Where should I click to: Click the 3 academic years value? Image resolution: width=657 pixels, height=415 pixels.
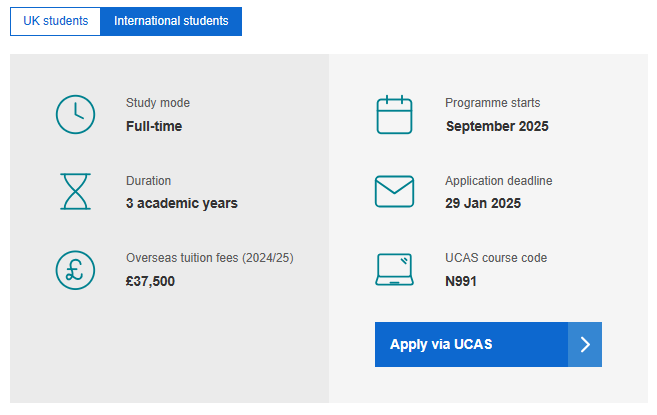181,203
